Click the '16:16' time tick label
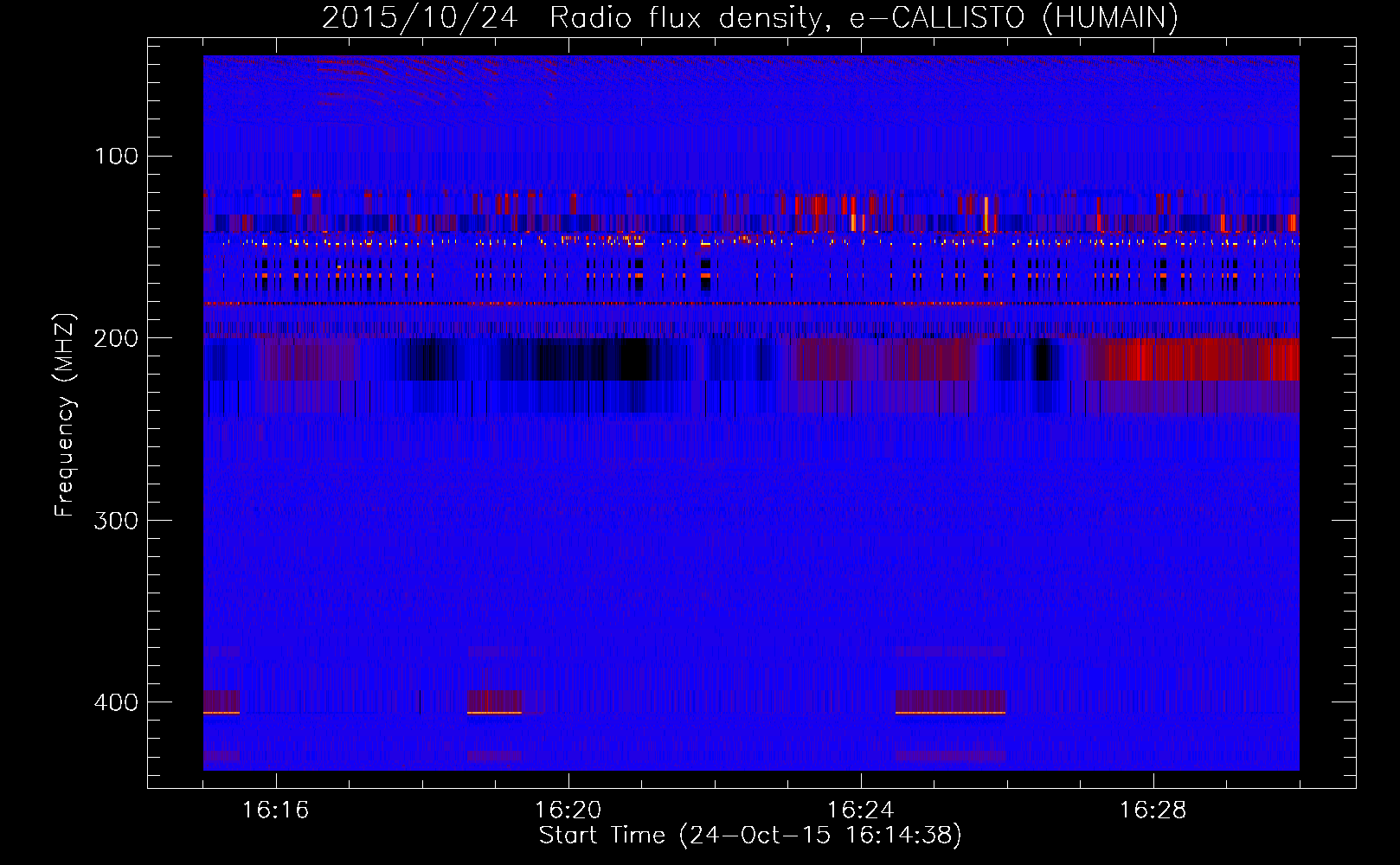1400x865 pixels. coord(275,811)
